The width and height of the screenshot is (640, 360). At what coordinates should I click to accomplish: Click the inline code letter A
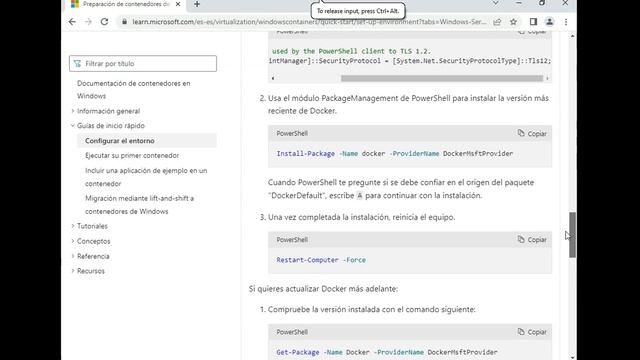coord(360,196)
